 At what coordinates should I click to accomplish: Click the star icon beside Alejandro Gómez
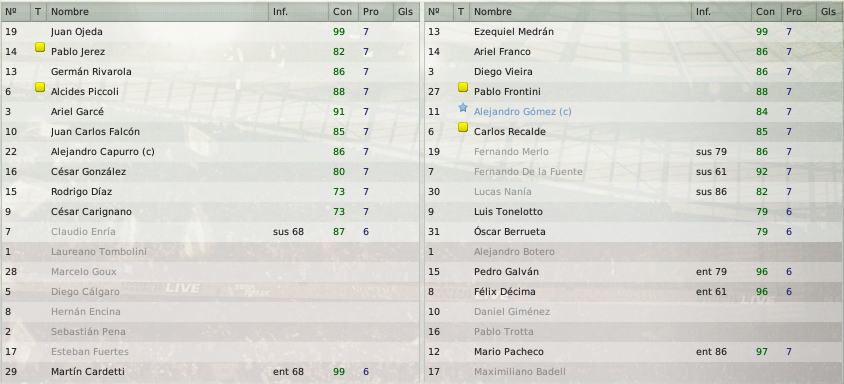(x=463, y=108)
